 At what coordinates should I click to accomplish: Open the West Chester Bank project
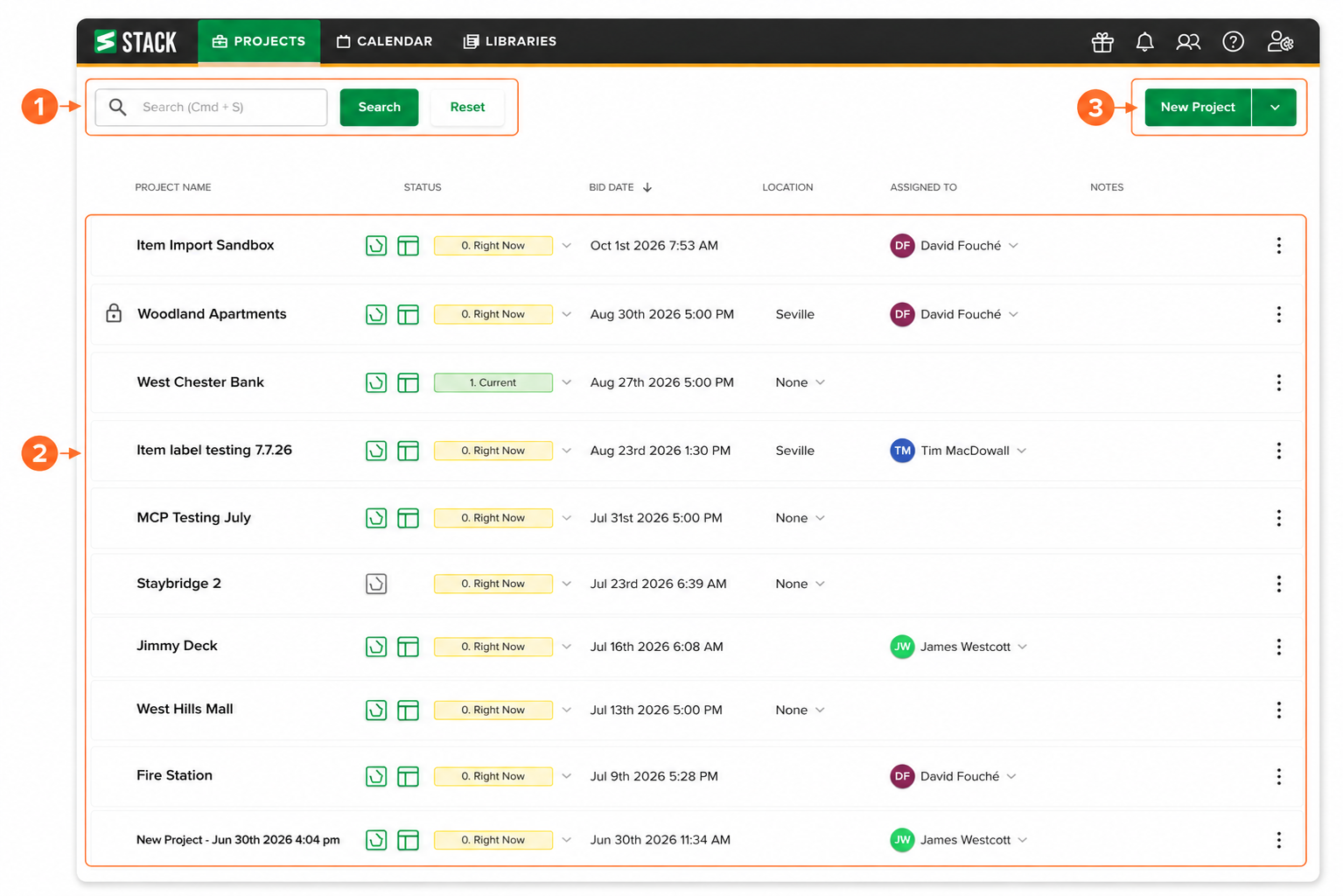click(x=200, y=382)
